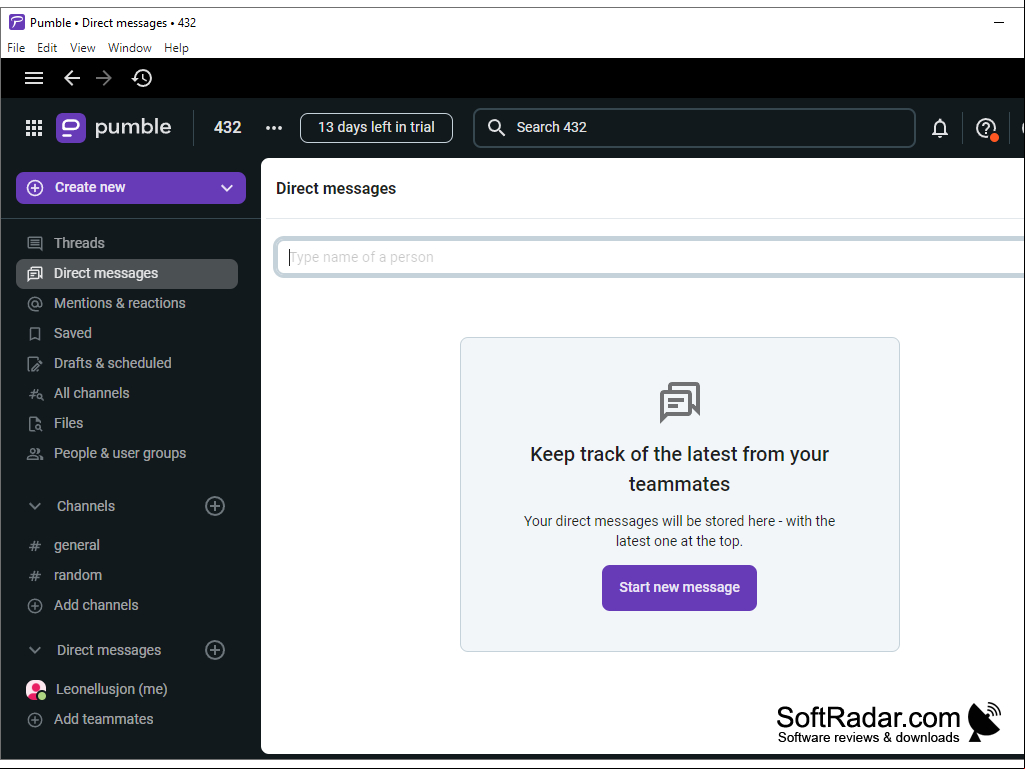Start a direct message with plus icon
The height and width of the screenshot is (769, 1025).
pyautogui.click(x=215, y=650)
